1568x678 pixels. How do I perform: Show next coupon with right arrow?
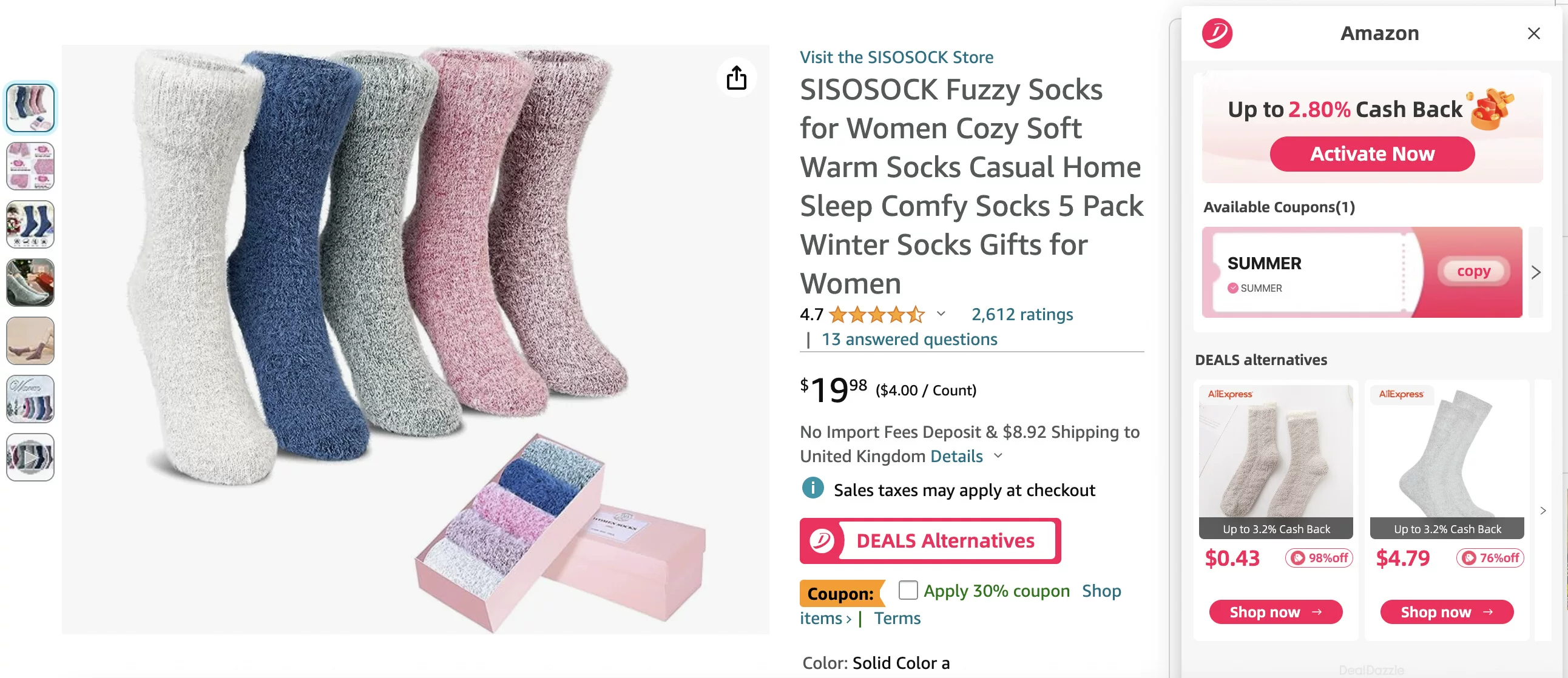1536,272
